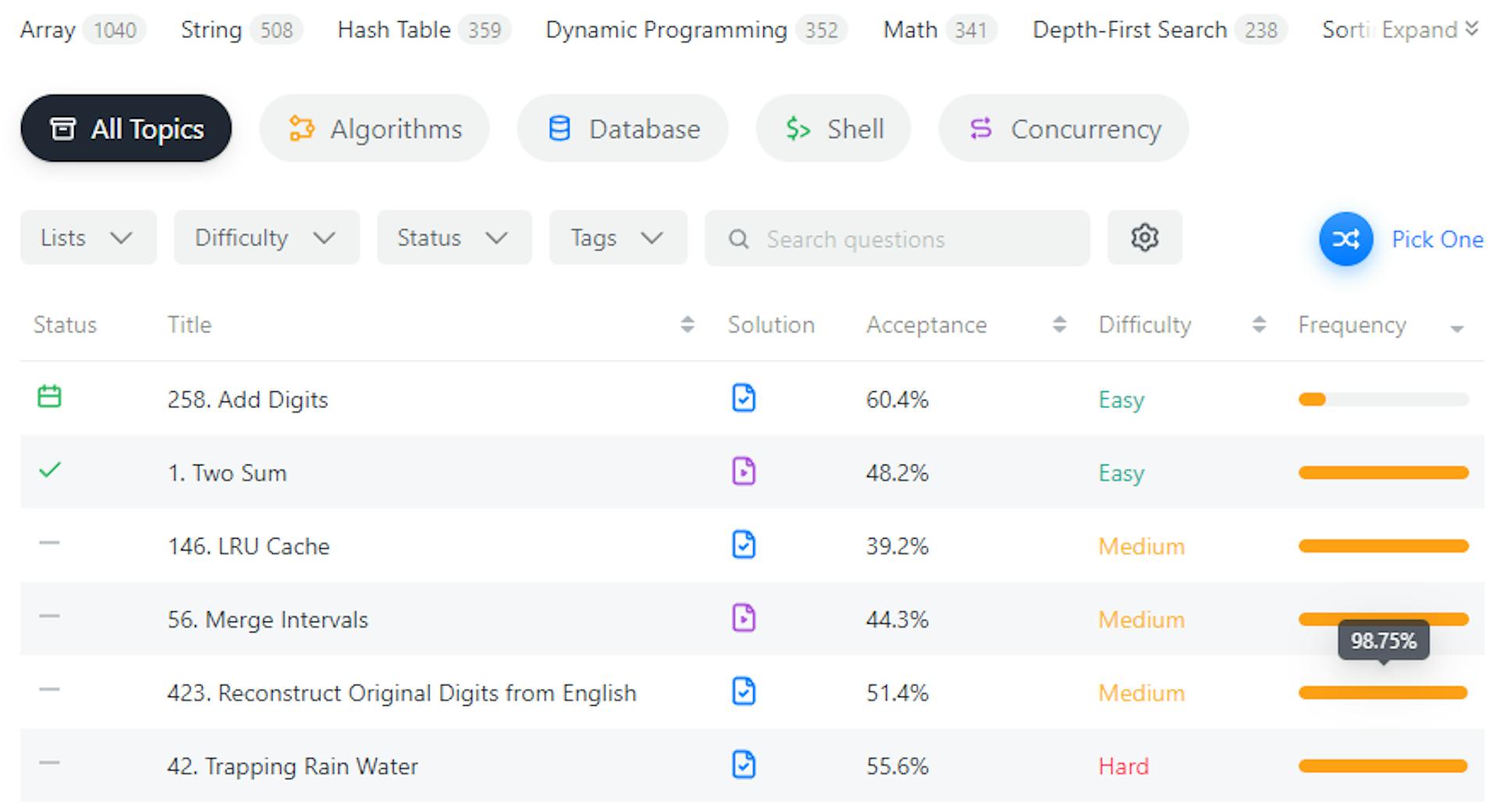Open the Difficulty dropdown filter
1500x812 pixels.
click(x=266, y=237)
